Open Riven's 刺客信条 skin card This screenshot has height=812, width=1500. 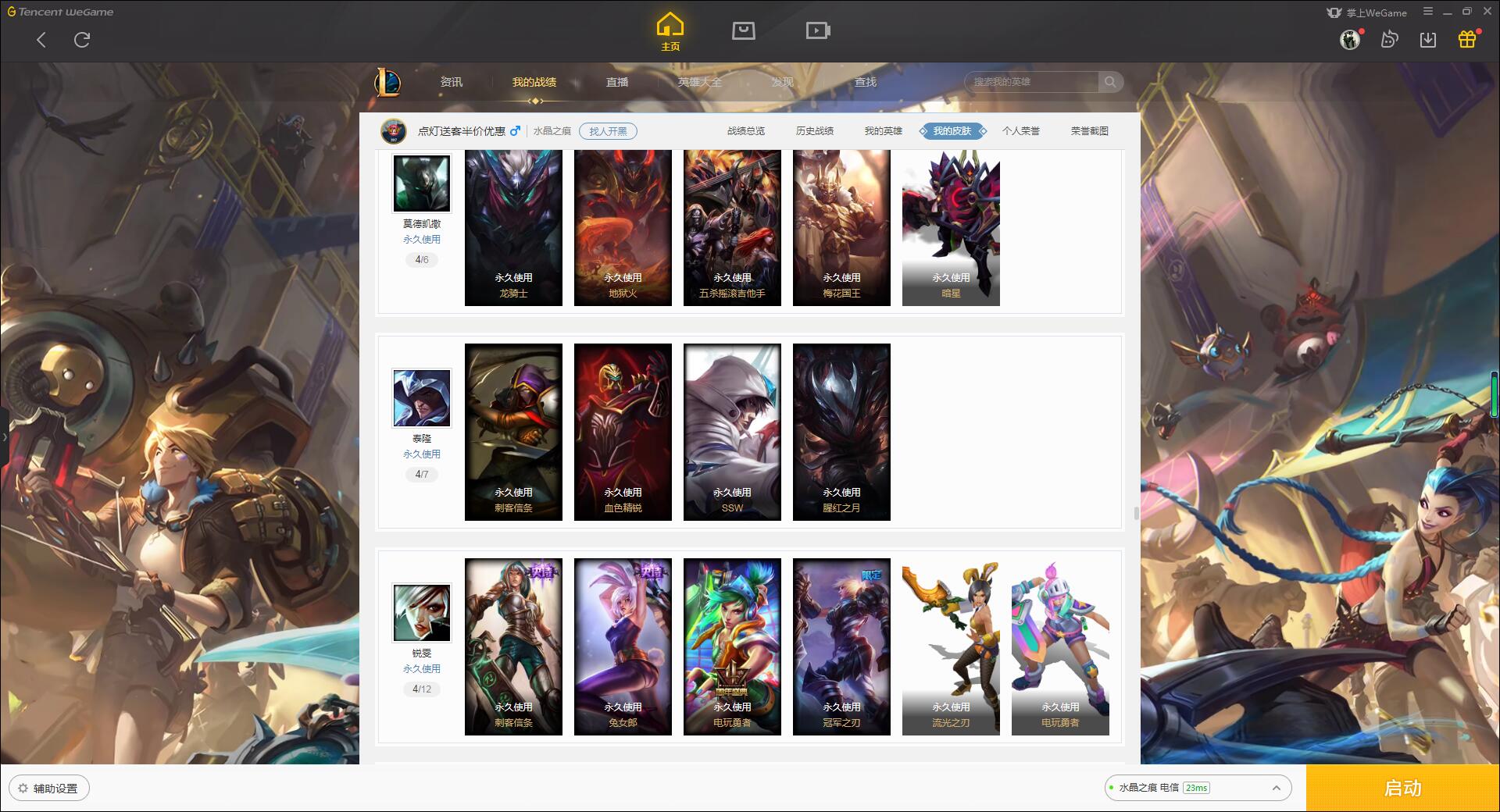coord(513,646)
